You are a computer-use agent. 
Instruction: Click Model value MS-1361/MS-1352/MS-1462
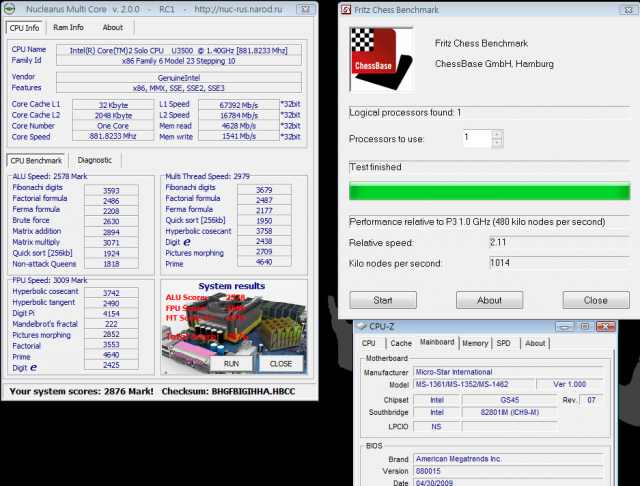click(x=474, y=384)
